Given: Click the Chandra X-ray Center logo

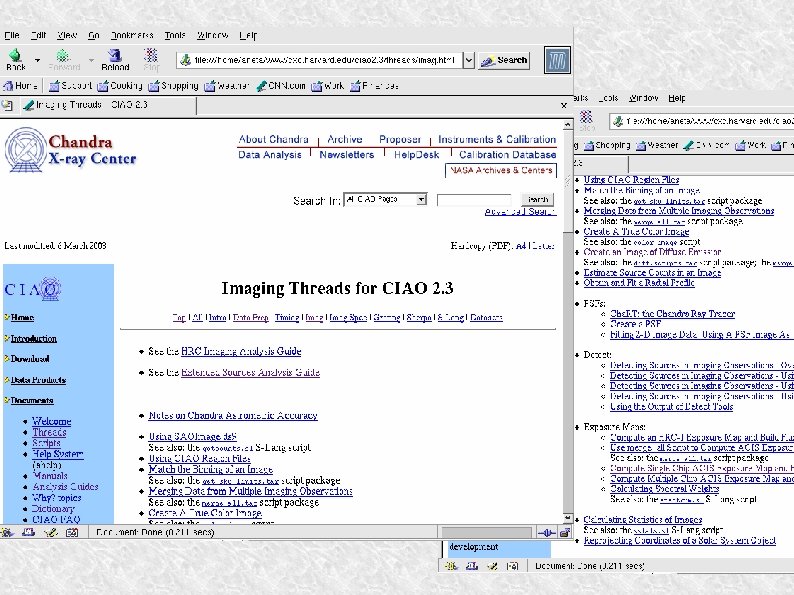Looking at the screenshot, I should pyautogui.click(x=71, y=150).
